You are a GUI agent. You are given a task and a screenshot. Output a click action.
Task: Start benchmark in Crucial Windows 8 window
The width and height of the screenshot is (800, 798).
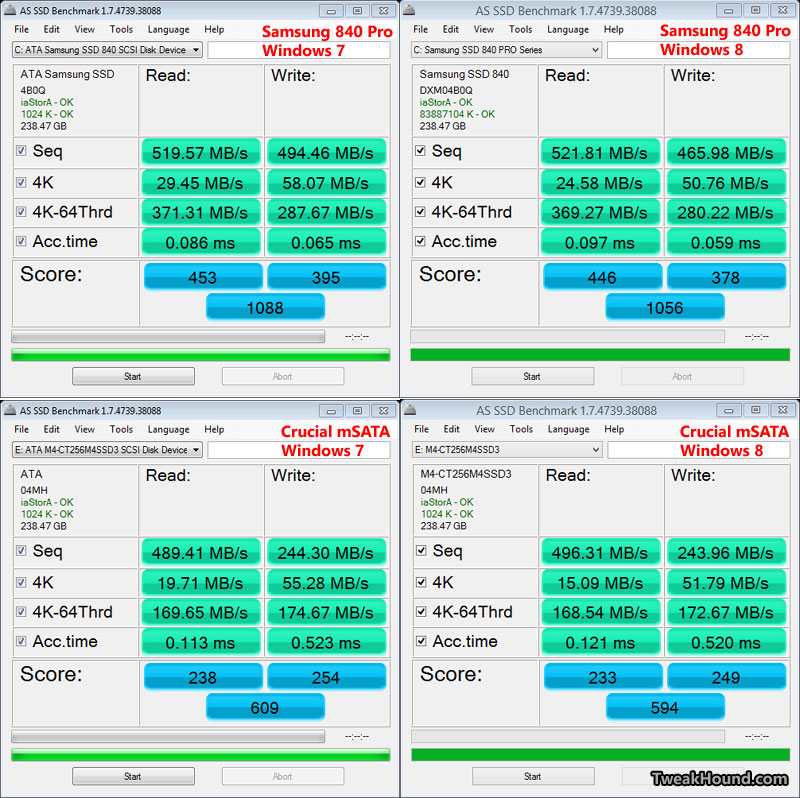(x=533, y=777)
